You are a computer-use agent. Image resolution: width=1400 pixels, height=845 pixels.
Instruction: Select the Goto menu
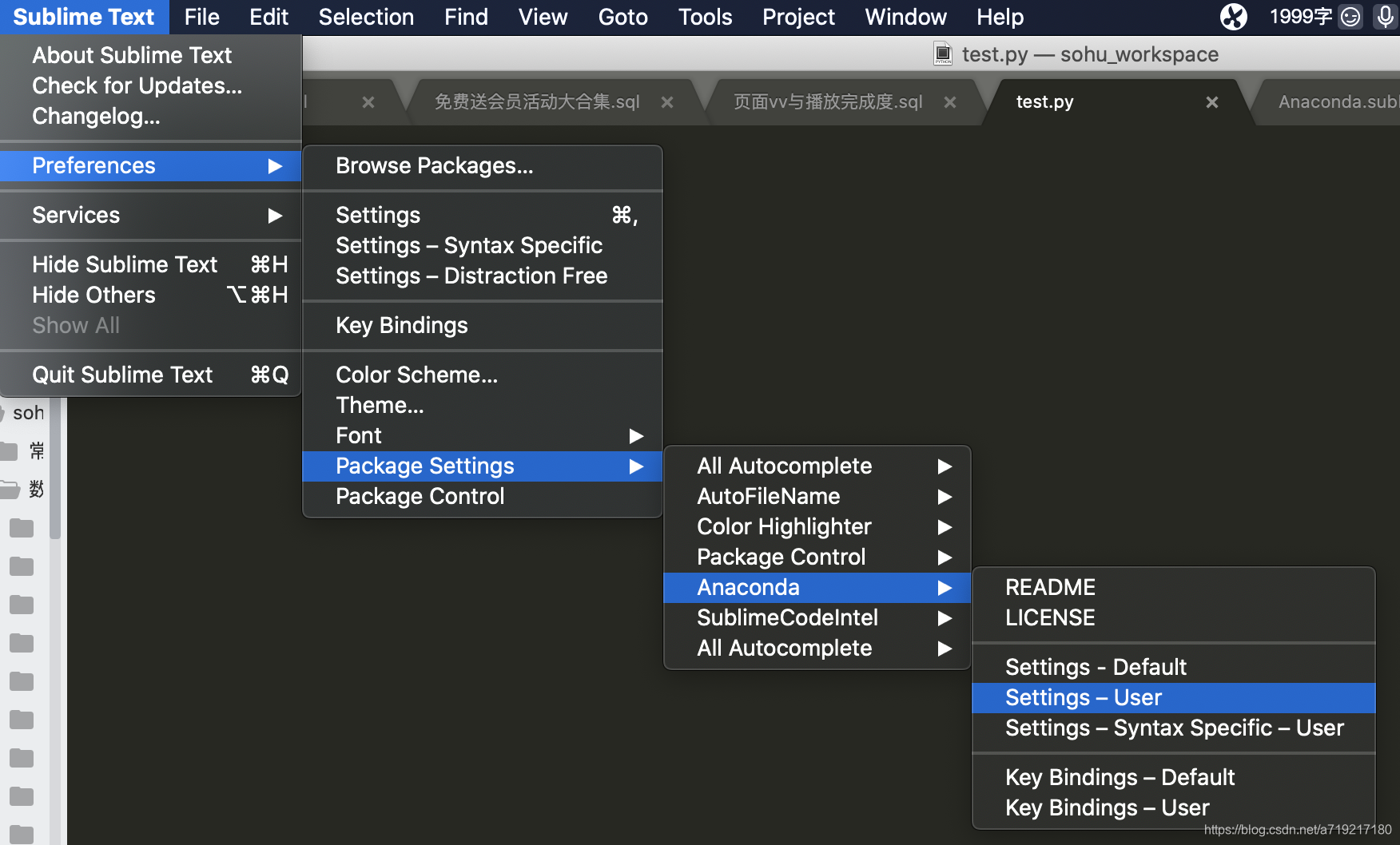click(622, 17)
